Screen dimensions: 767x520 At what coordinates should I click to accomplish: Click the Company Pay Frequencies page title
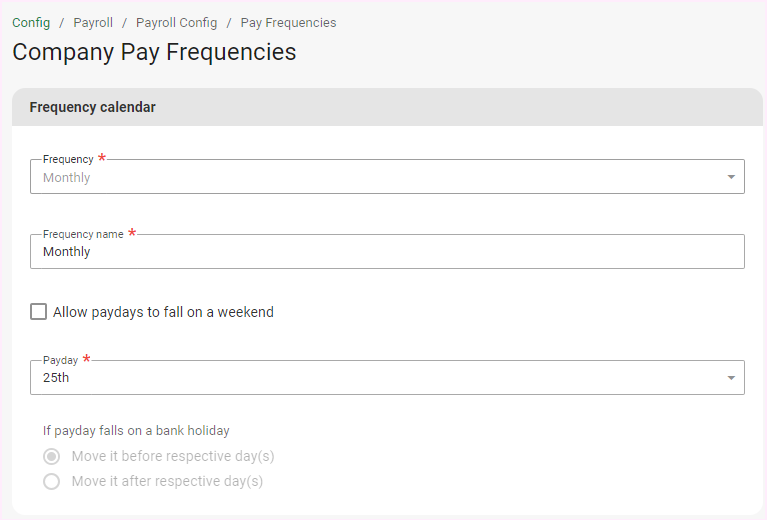154,52
